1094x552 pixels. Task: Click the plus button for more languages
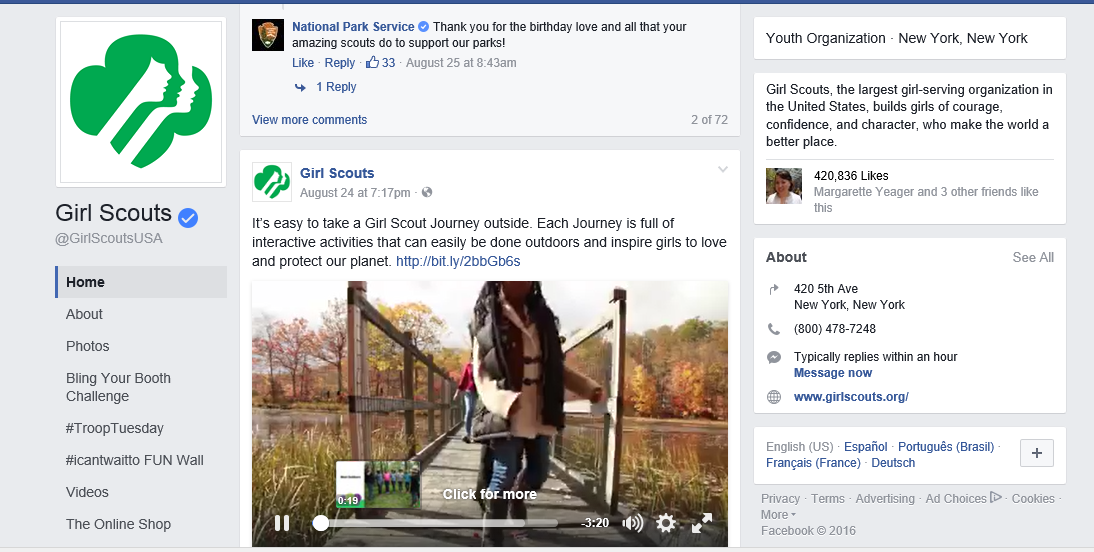point(1037,453)
